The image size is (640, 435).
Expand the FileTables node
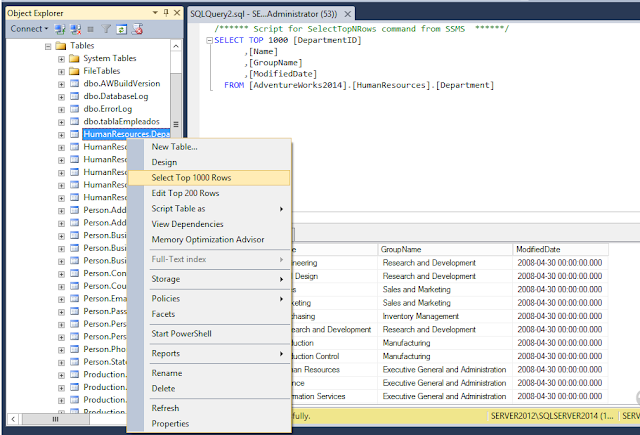(x=61, y=72)
